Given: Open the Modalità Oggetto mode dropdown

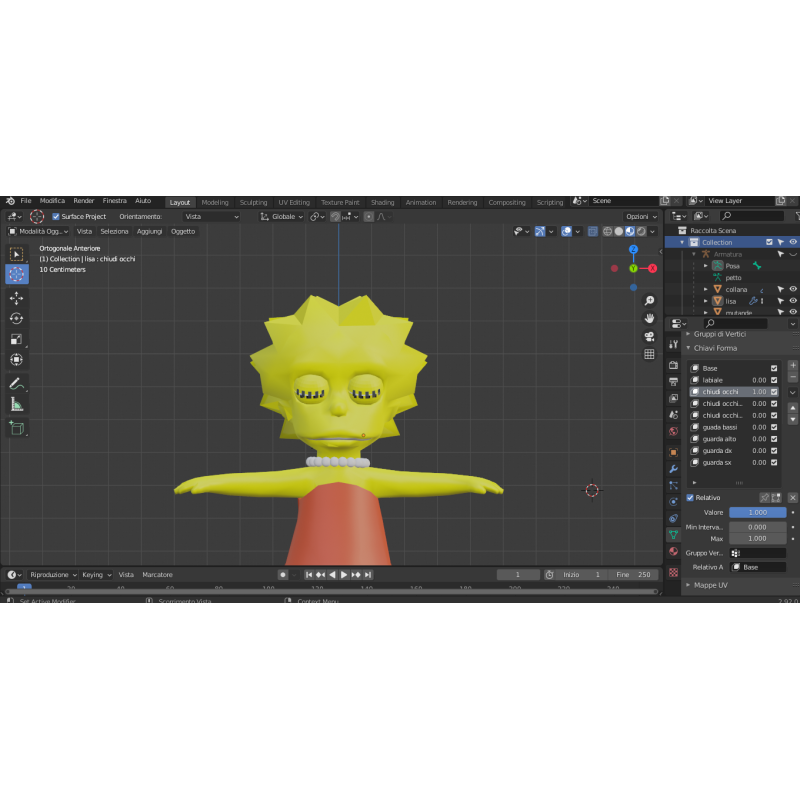Looking at the screenshot, I should tap(38, 232).
